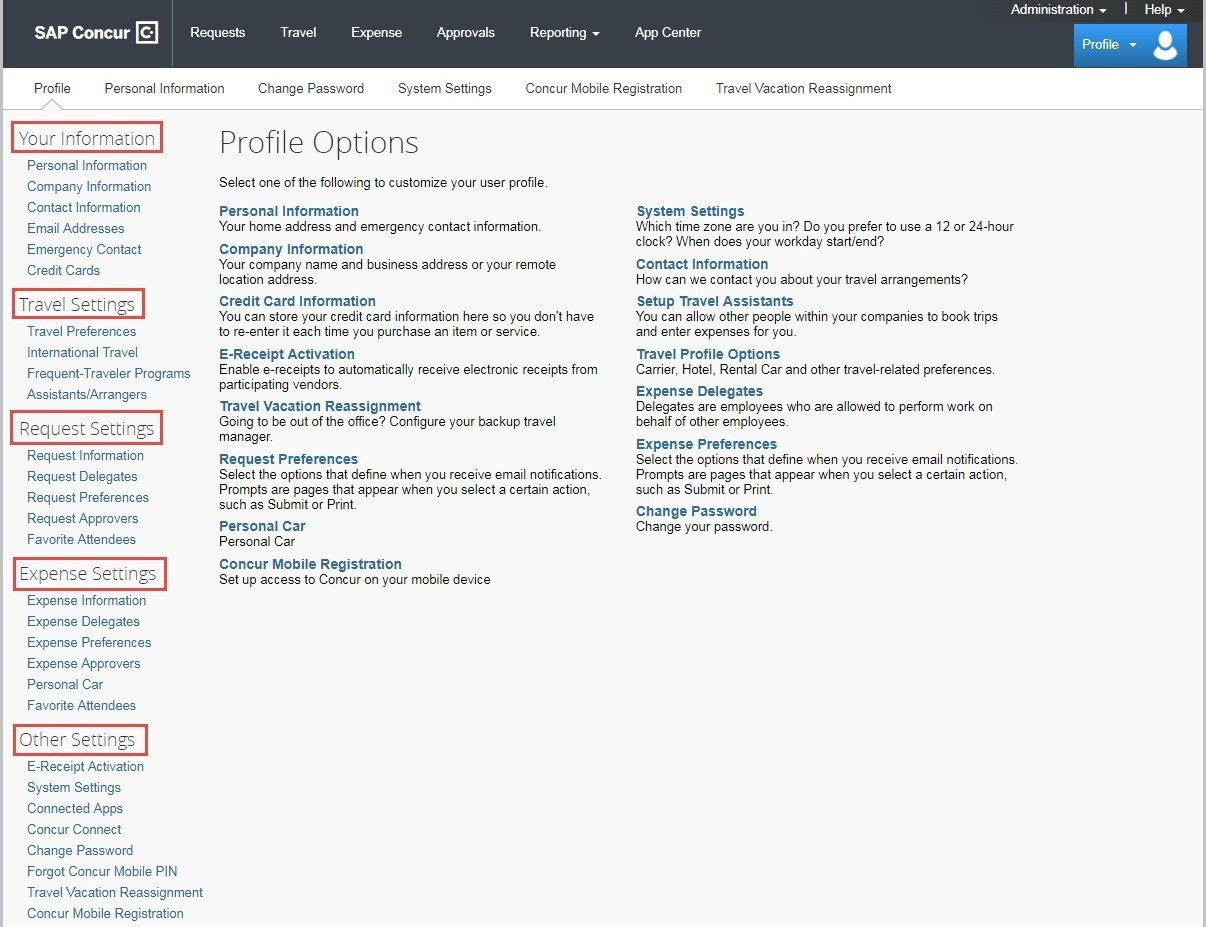Open Concur Mobile Registration sub-tab

pyautogui.click(x=604, y=88)
